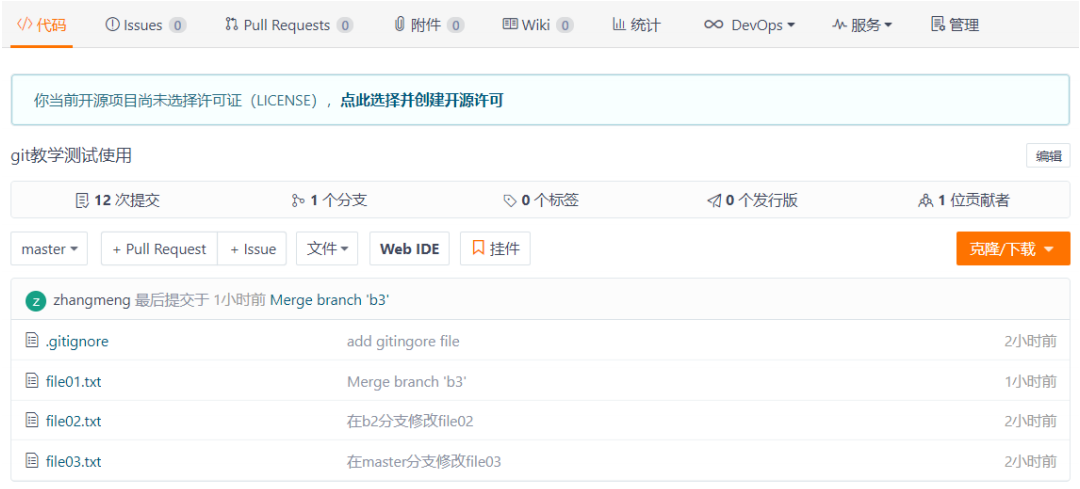This screenshot has width=1080, height=489.
Task: Click the 挂件 widget button
Action: click(495, 249)
